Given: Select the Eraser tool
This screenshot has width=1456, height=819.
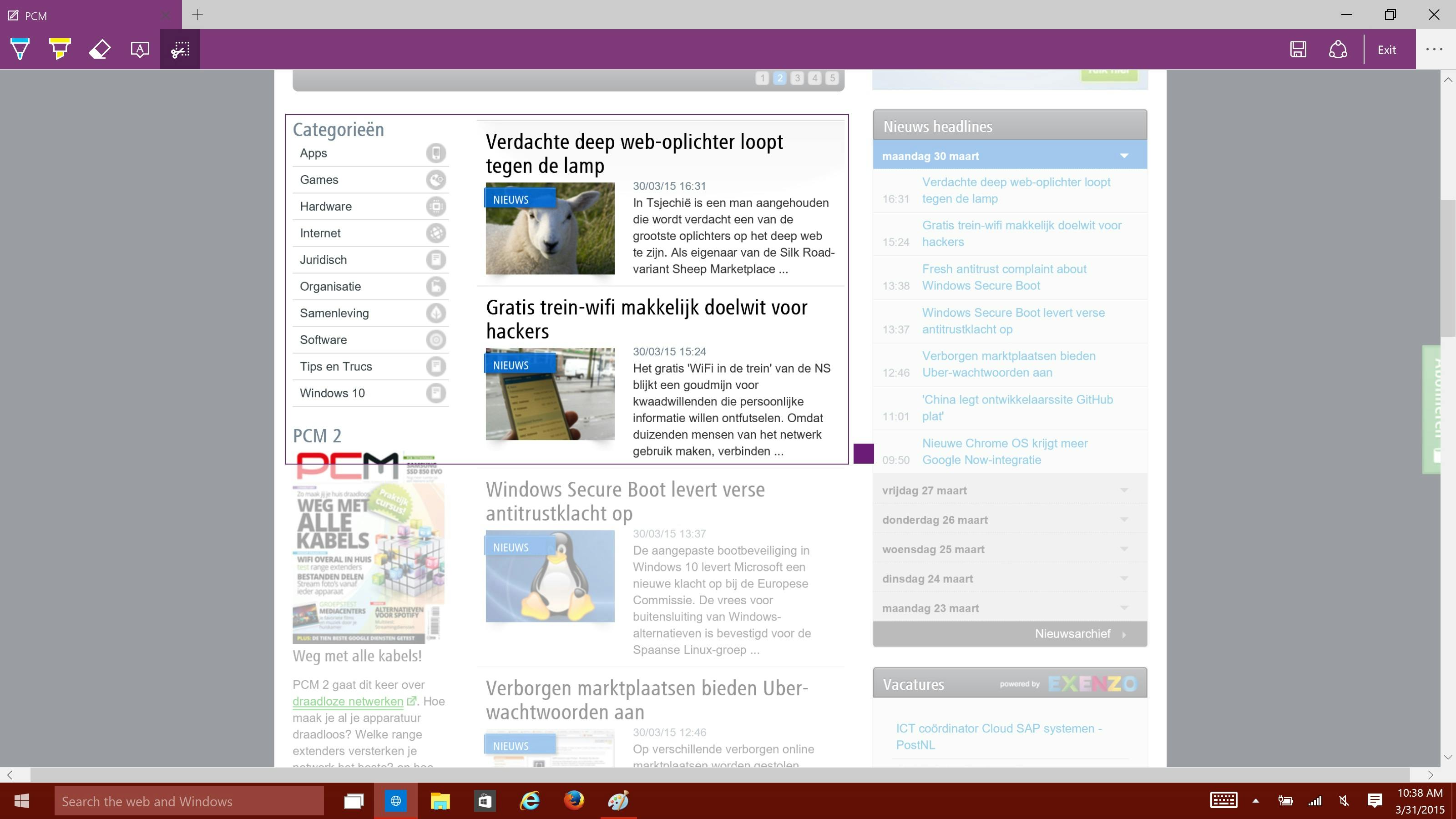Looking at the screenshot, I should (100, 49).
